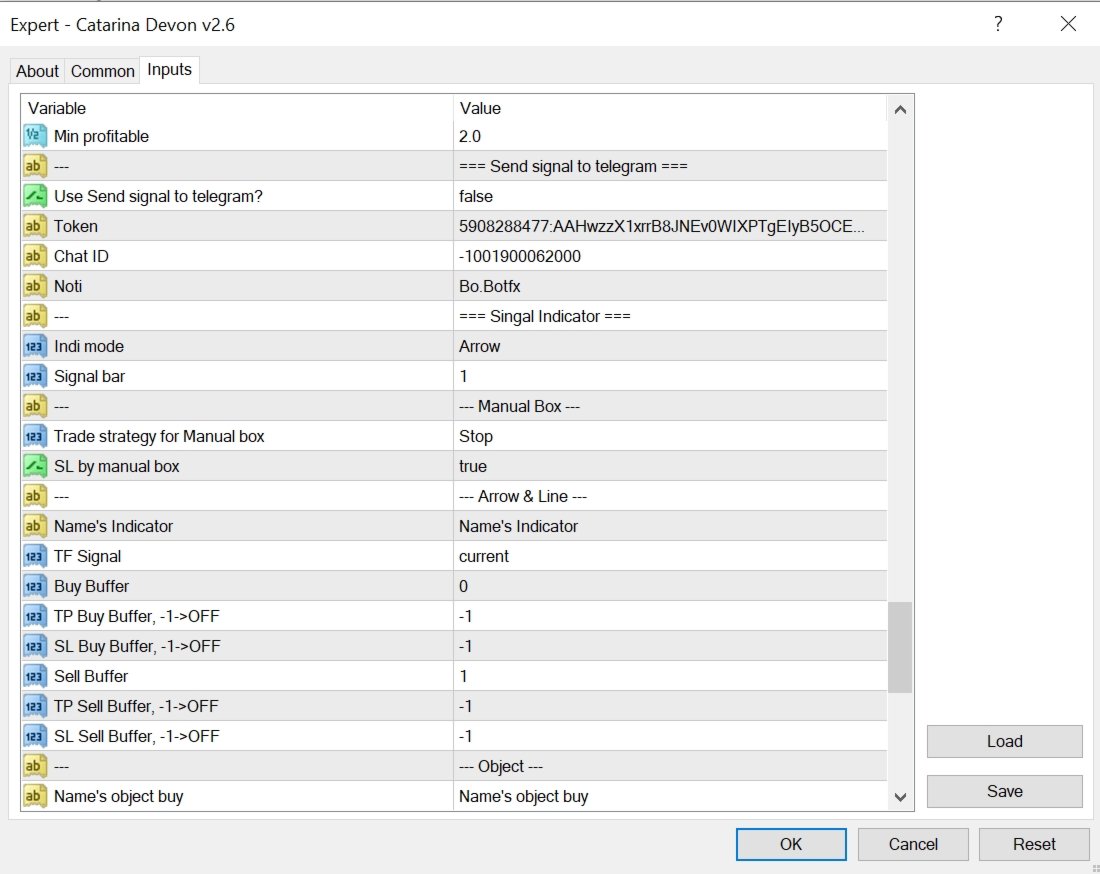
Task: Click the icon beside Name's Indicator
Action: (x=35, y=526)
